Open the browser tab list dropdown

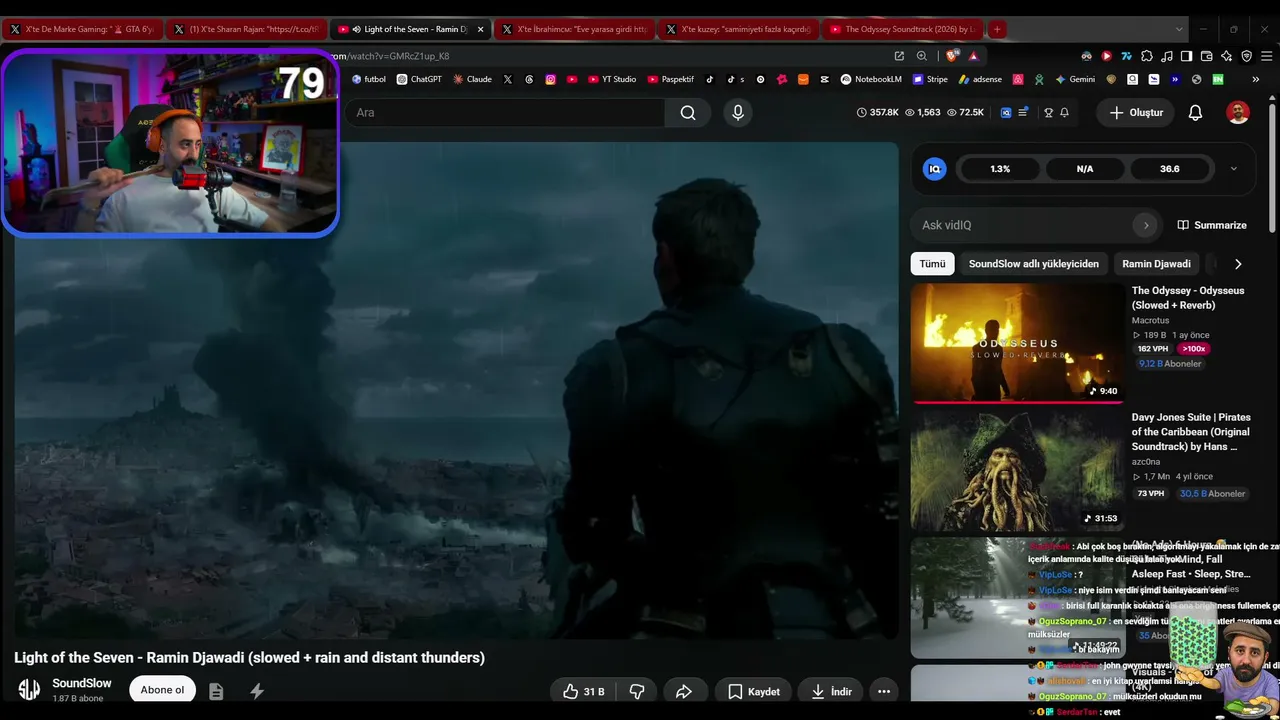[x=1179, y=29]
